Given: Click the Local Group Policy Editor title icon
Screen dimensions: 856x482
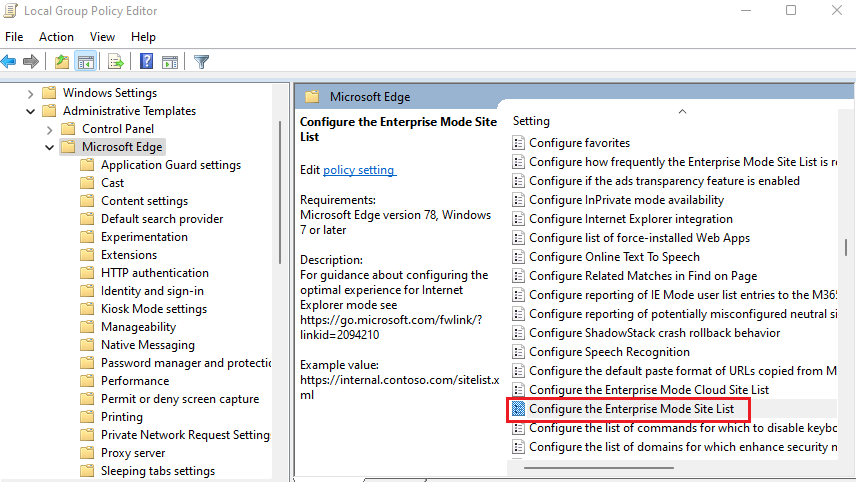Looking at the screenshot, I should click(x=10, y=10).
